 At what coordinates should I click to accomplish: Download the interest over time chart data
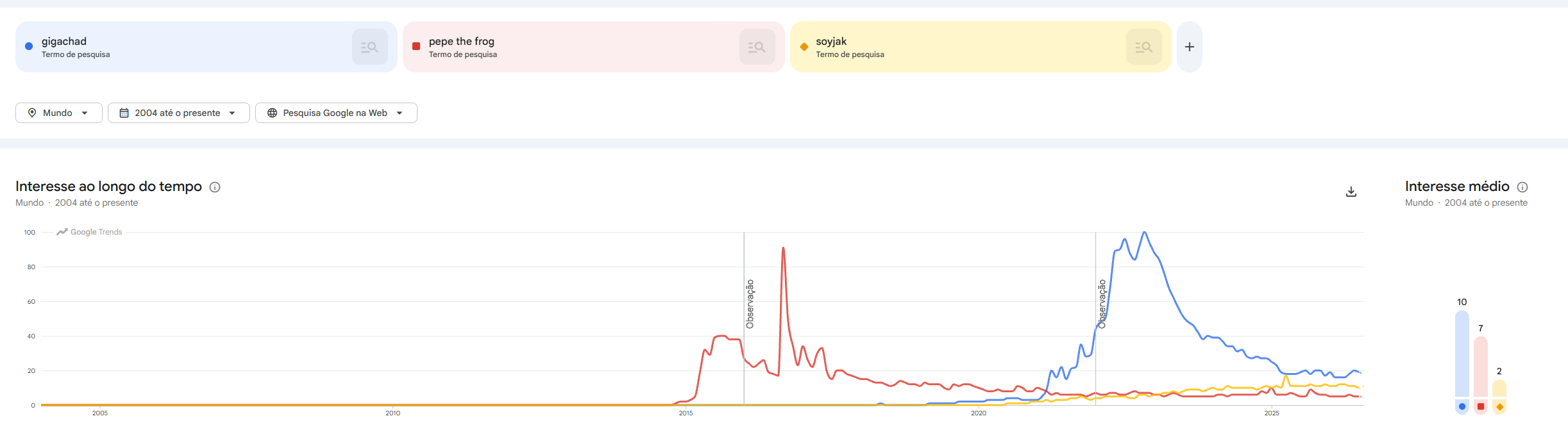point(1351,192)
